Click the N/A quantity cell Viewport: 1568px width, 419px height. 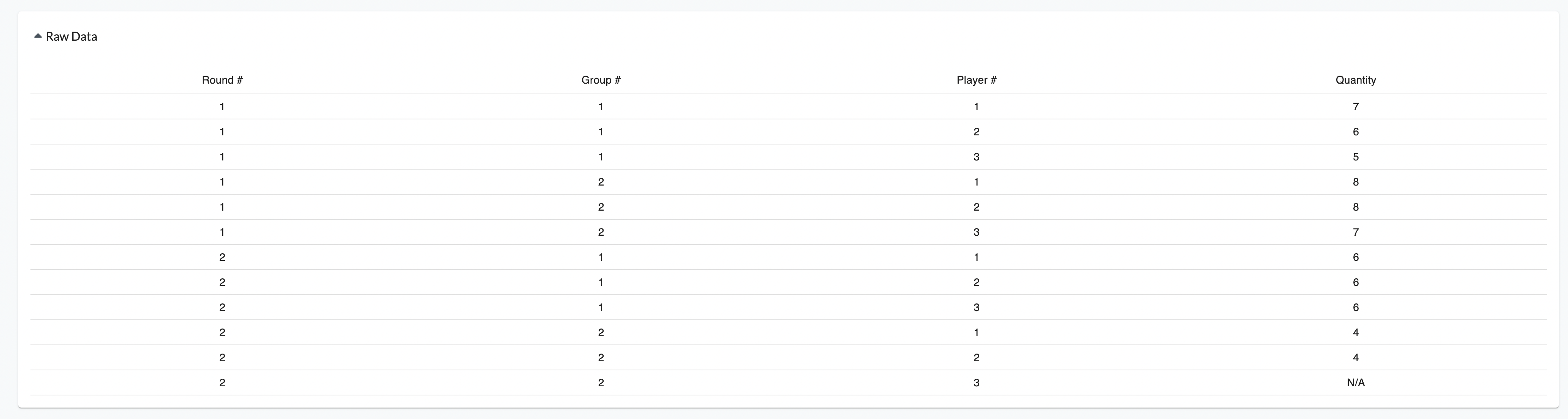[x=1356, y=383]
